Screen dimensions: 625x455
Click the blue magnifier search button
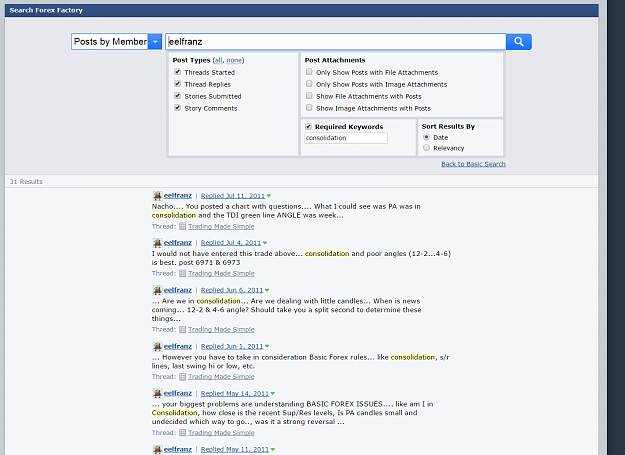(519, 41)
